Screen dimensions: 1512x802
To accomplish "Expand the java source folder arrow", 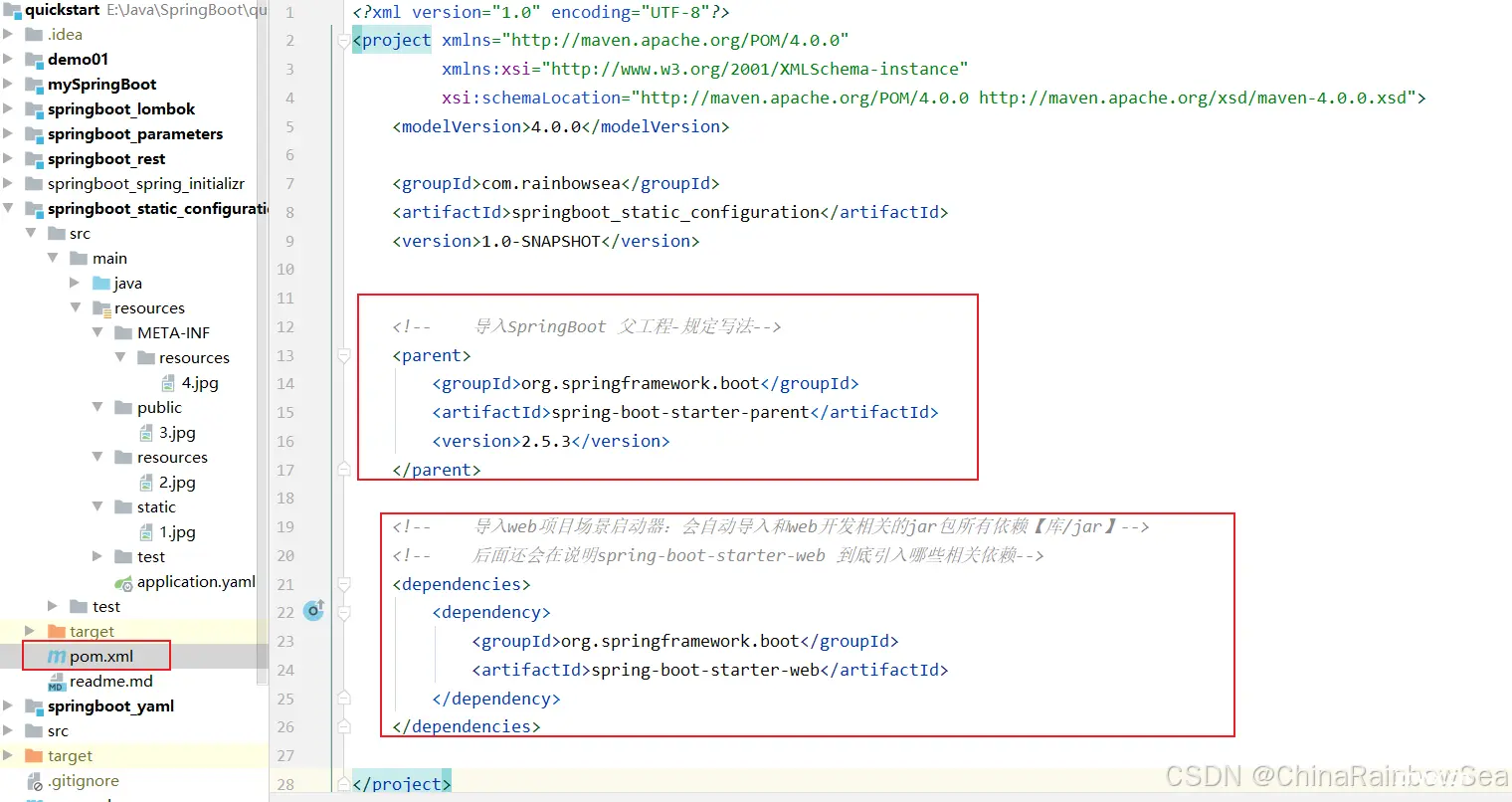I will pyautogui.click(x=75, y=283).
